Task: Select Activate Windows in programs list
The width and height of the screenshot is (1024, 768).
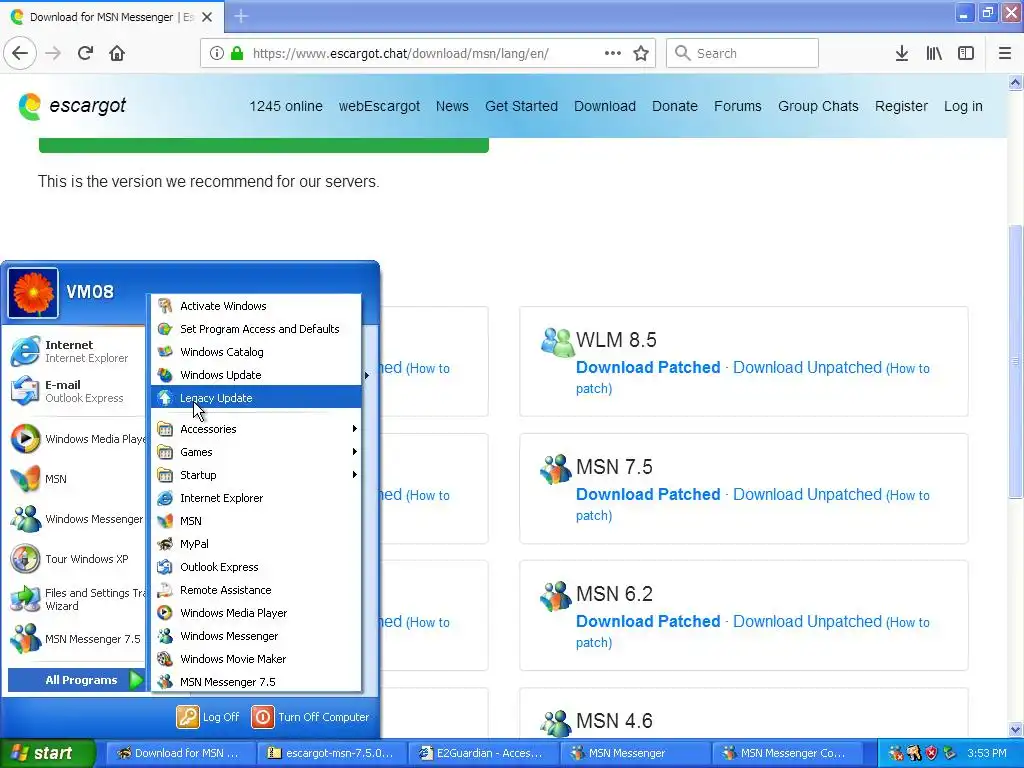Action: (256, 306)
